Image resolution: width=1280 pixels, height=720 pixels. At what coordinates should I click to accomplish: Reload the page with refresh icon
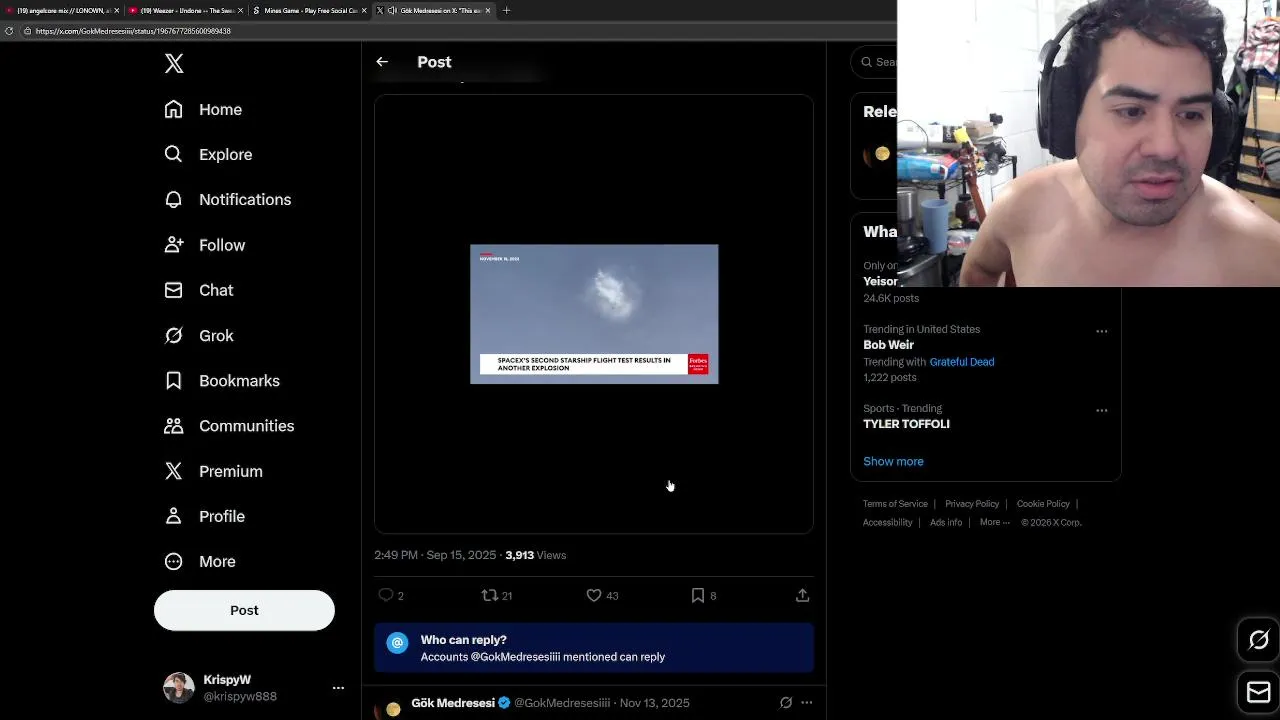(9, 31)
